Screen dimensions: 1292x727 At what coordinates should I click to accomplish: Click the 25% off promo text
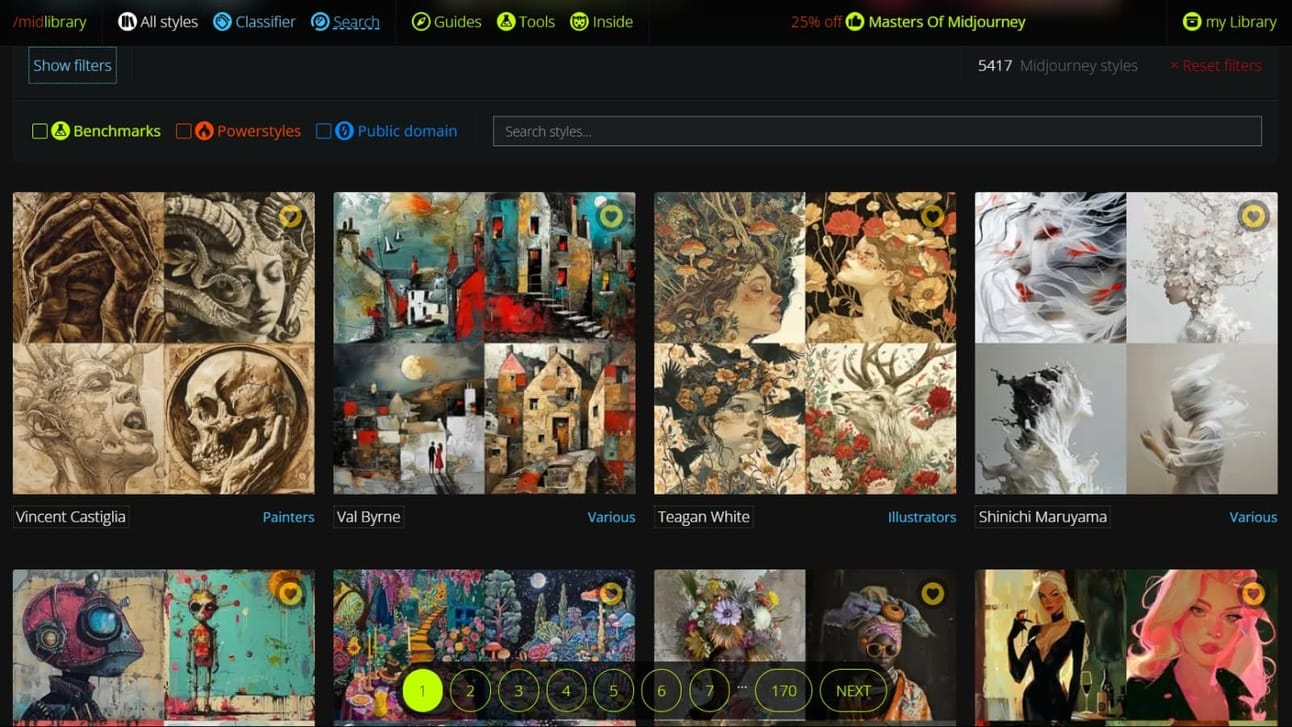[x=816, y=22]
